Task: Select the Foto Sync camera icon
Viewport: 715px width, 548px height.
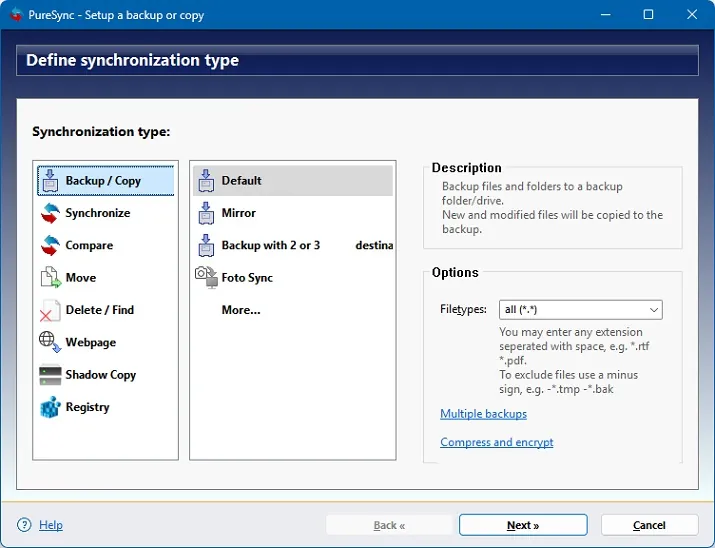Action: (206, 277)
